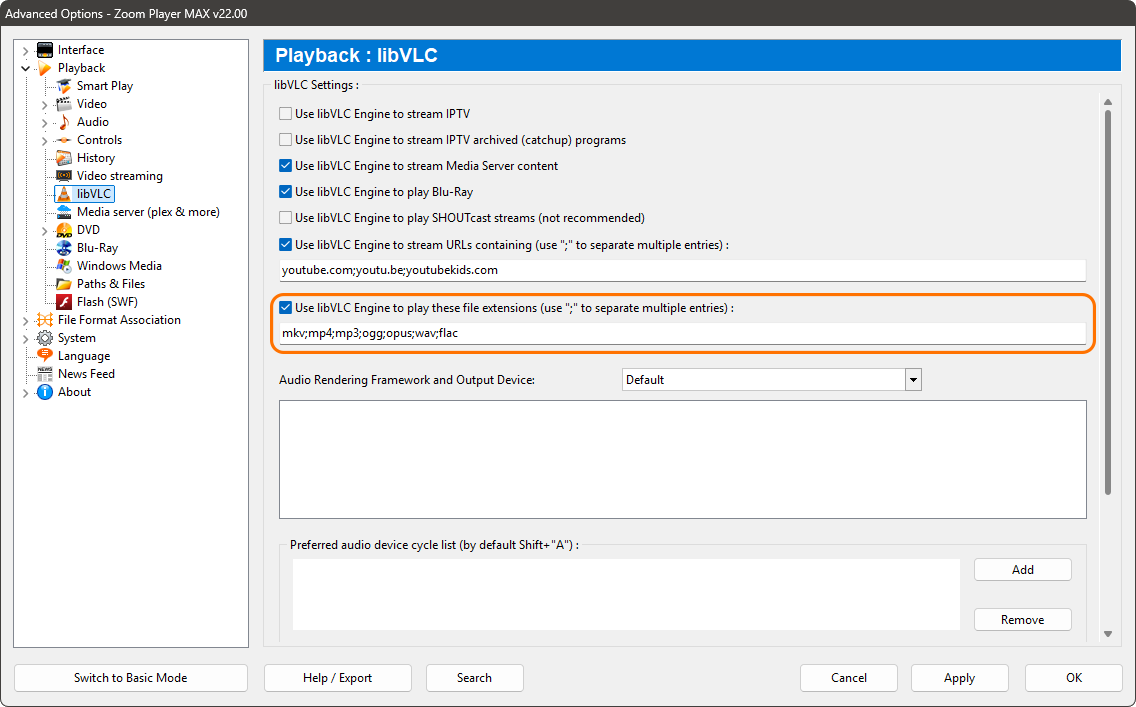1136x707 pixels.
Task: Switch to Basic Mode
Action: click(130, 678)
